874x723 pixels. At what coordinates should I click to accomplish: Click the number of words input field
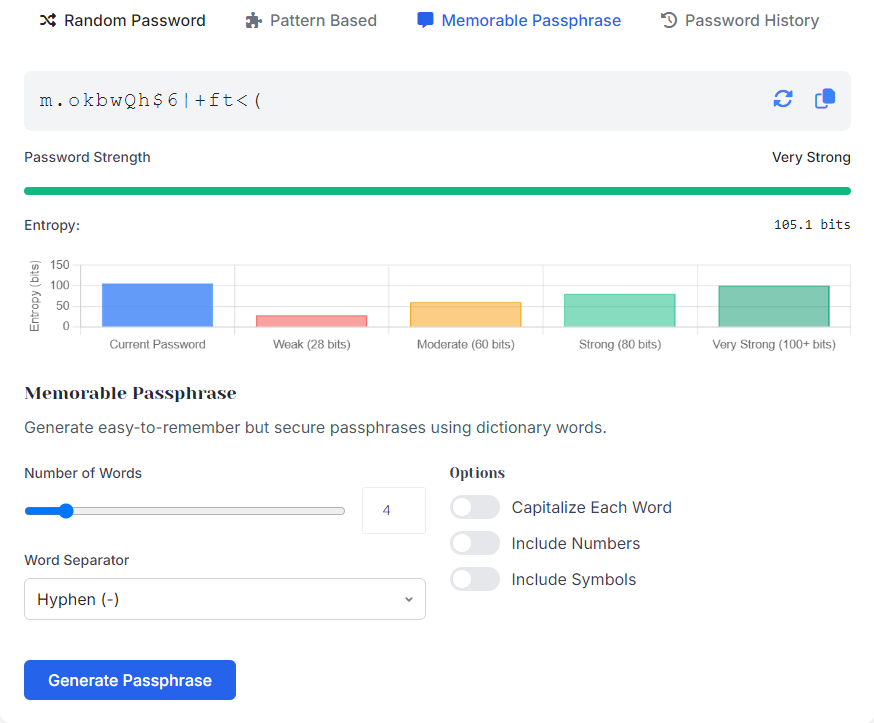click(394, 510)
